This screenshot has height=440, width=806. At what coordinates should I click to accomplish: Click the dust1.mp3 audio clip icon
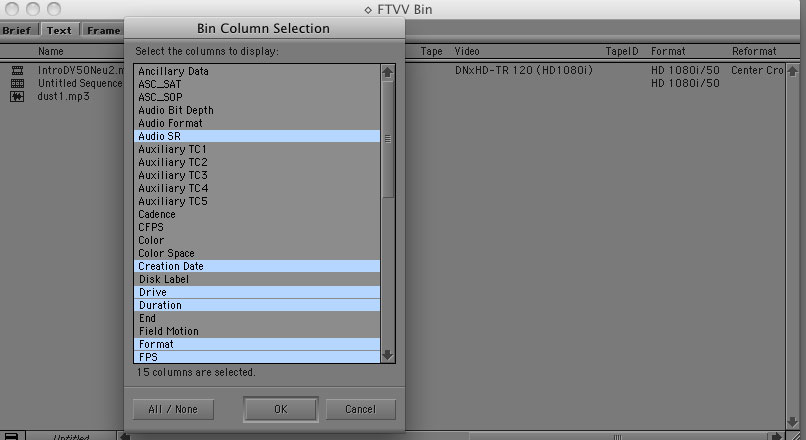pyautogui.click(x=17, y=97)
